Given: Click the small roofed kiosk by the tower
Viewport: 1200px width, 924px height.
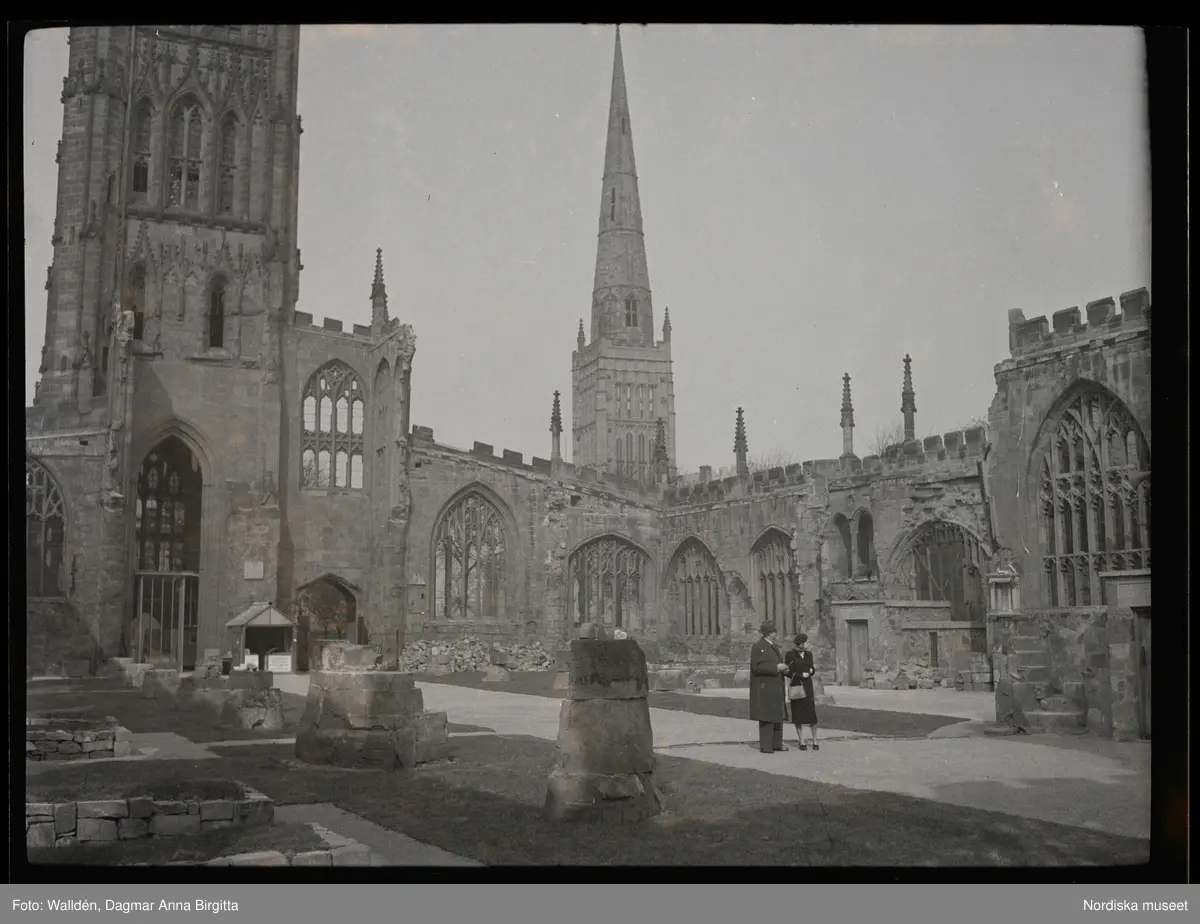Looking at the screenshot, I should (x=260, y=635).
